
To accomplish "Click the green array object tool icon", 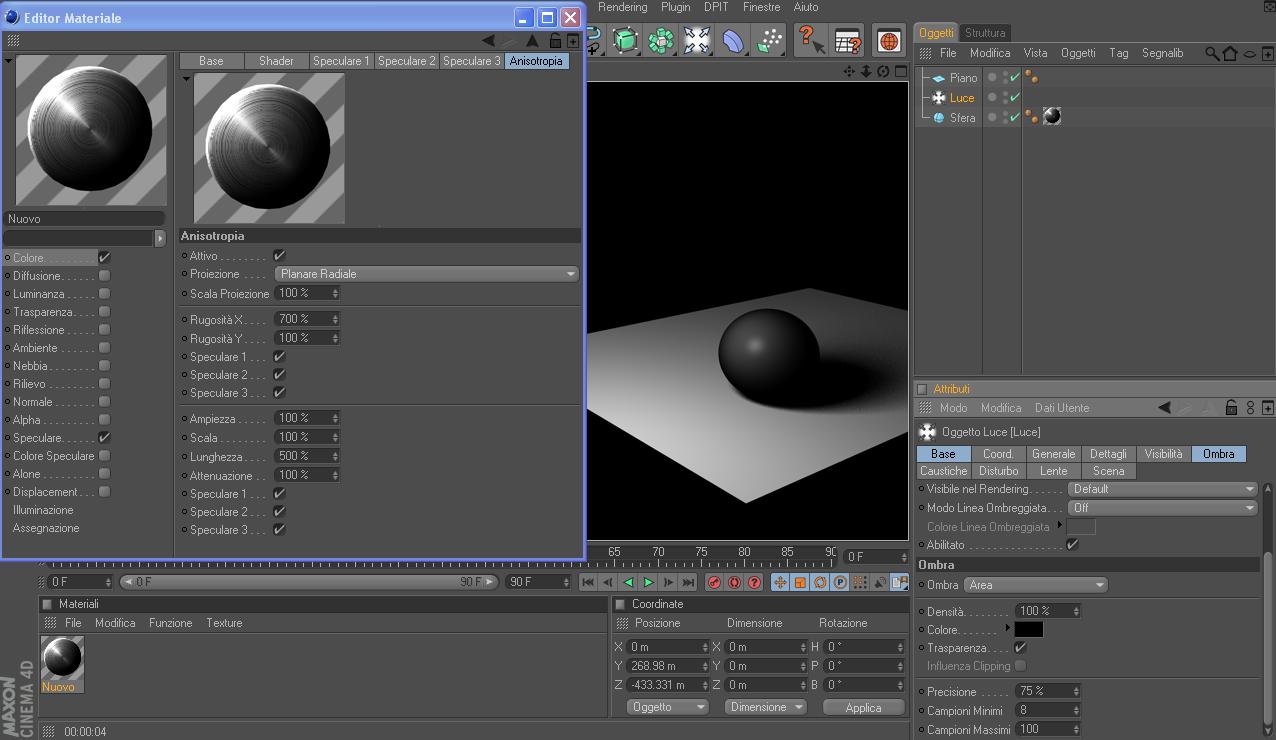I will [661, 40].
